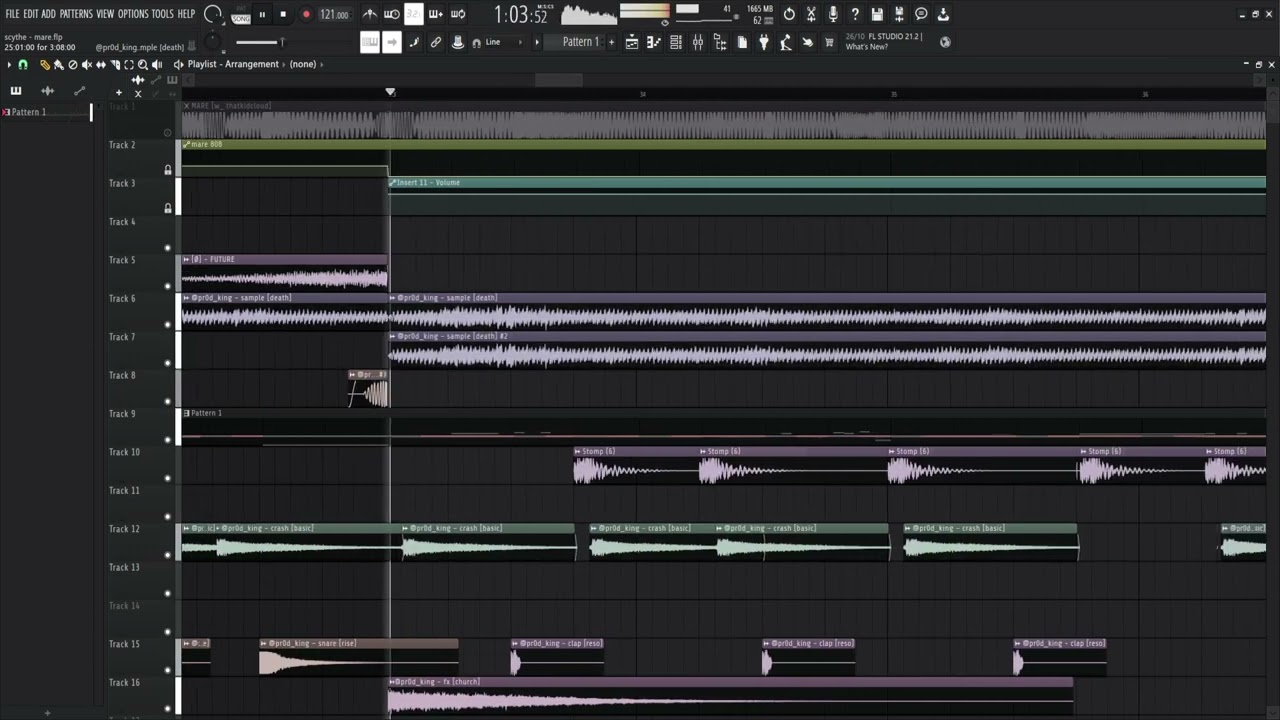This screenshot has width=1280, height=720.
Task: Open the Browser icon
Action: (x=720, y=42)
